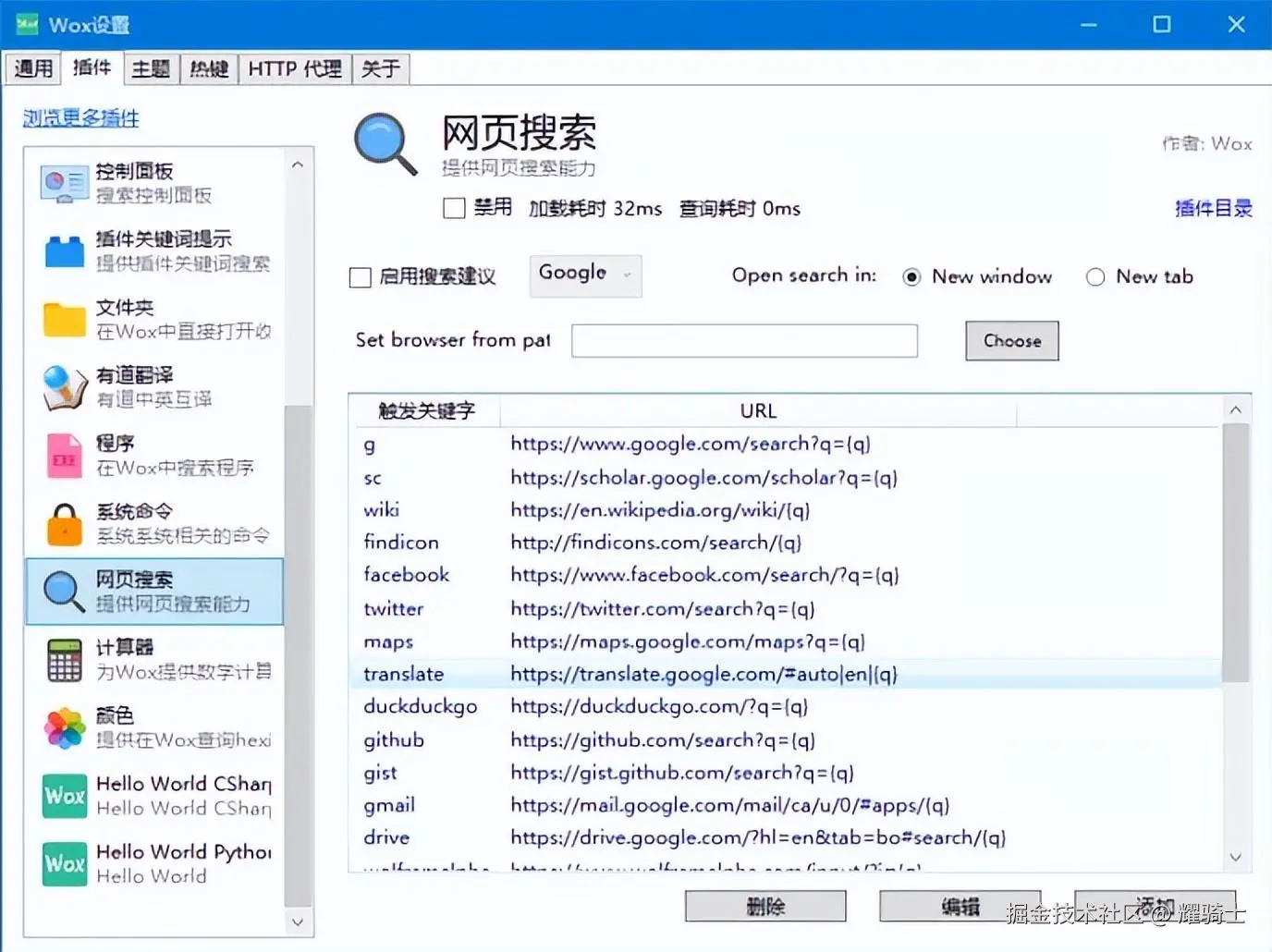1272x952 pixels.
Task: Switch to the 插件 tab
Action: coord(92,67)
